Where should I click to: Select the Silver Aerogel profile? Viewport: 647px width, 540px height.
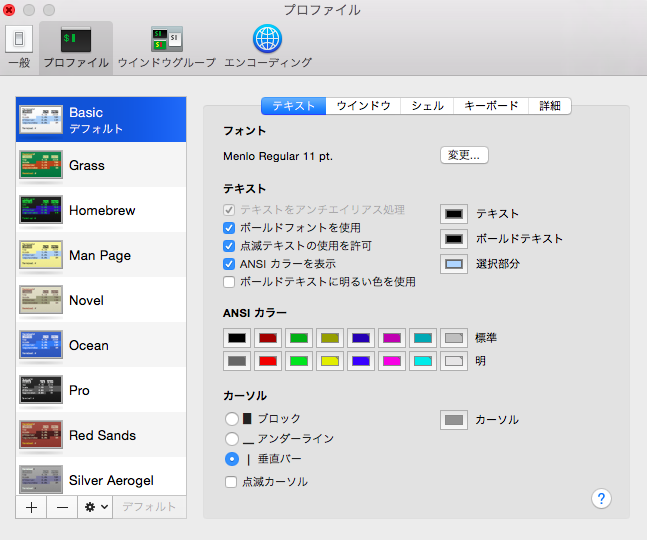(101, 476)
